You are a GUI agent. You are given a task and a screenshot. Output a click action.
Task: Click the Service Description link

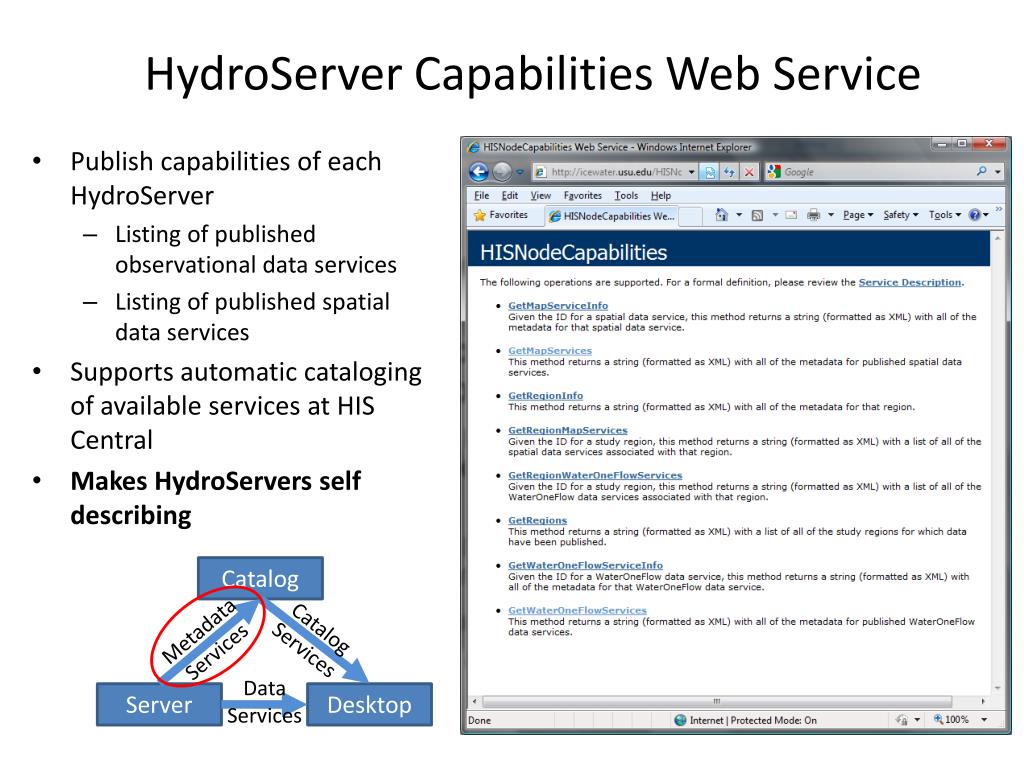pos(910,282)
